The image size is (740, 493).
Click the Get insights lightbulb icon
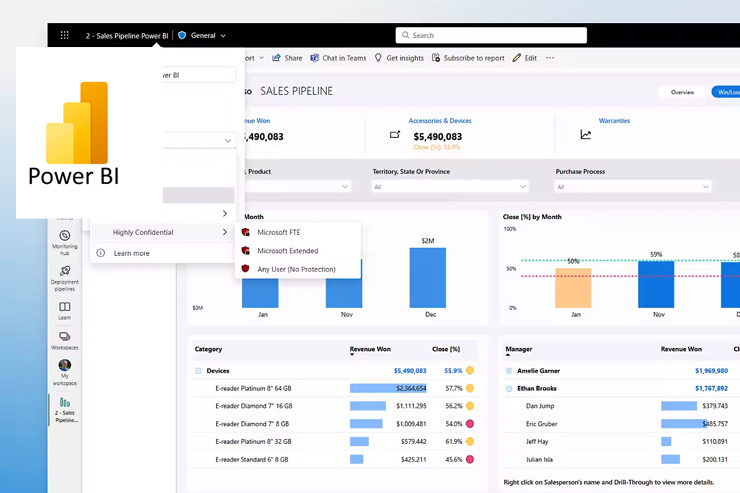click(379, 58)
